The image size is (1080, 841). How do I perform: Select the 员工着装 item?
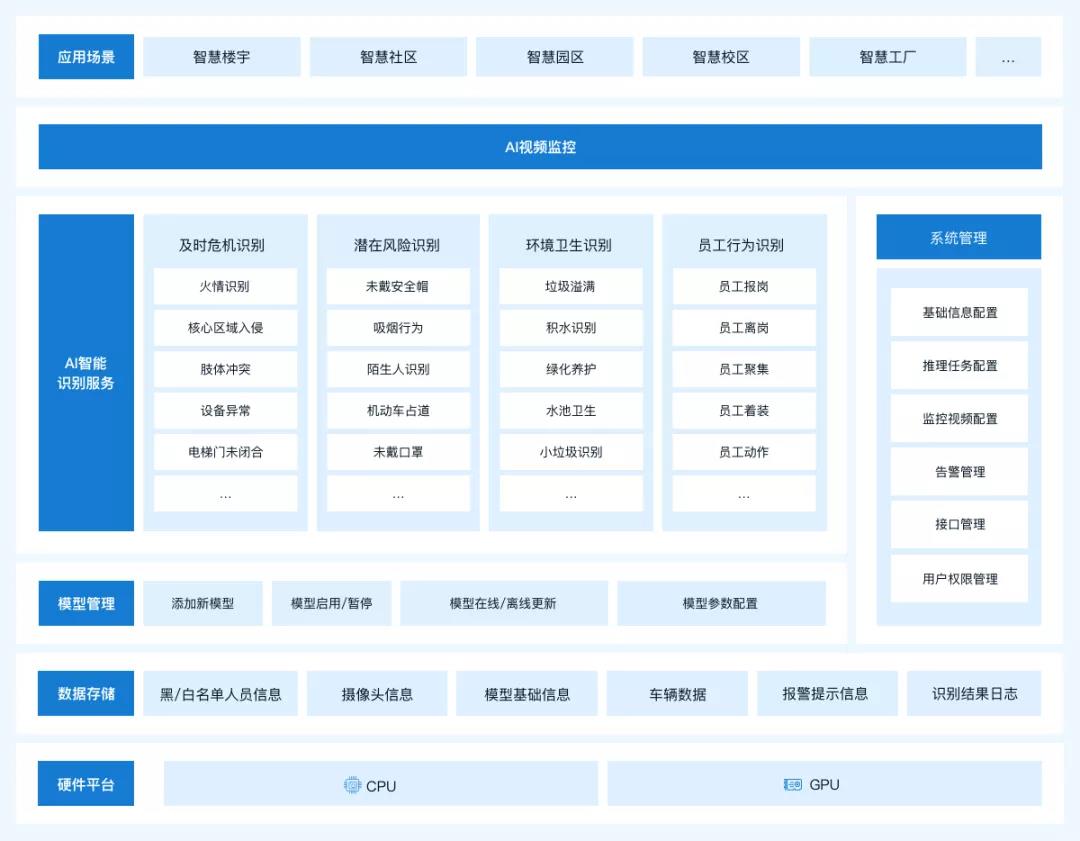coord(744,411)
